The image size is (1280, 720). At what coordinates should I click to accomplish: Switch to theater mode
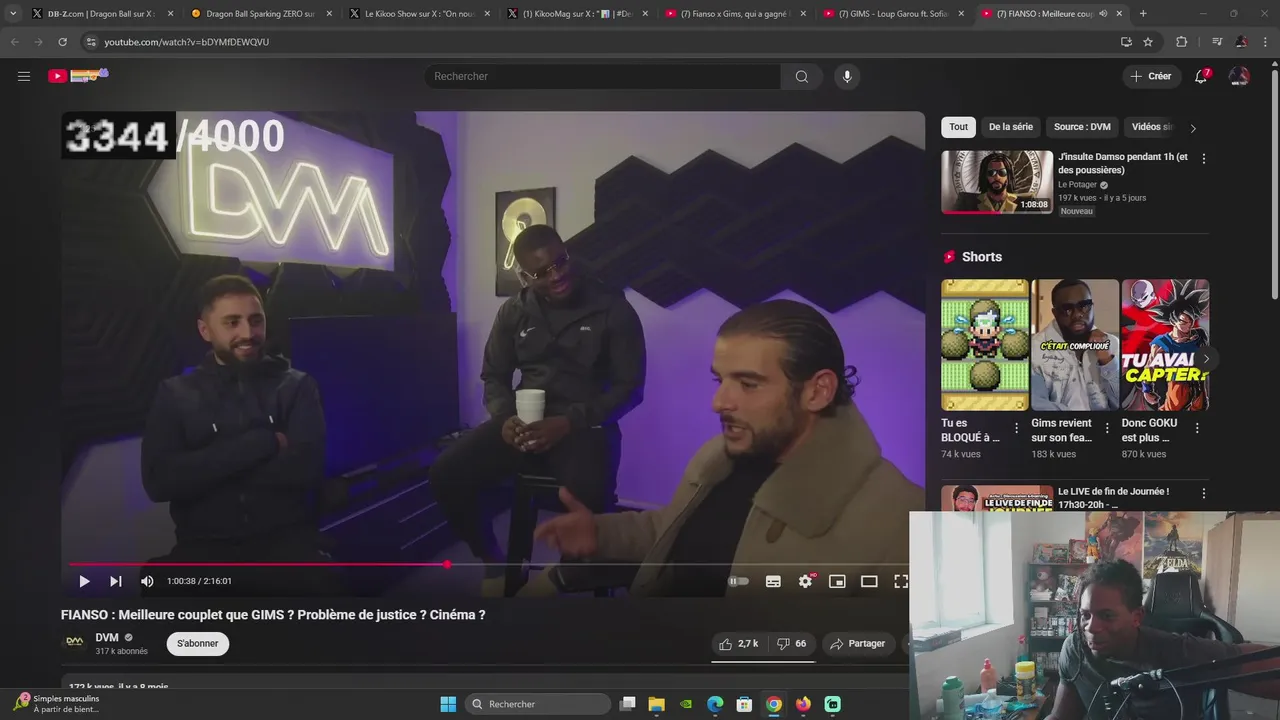click(x=869, y=581)
